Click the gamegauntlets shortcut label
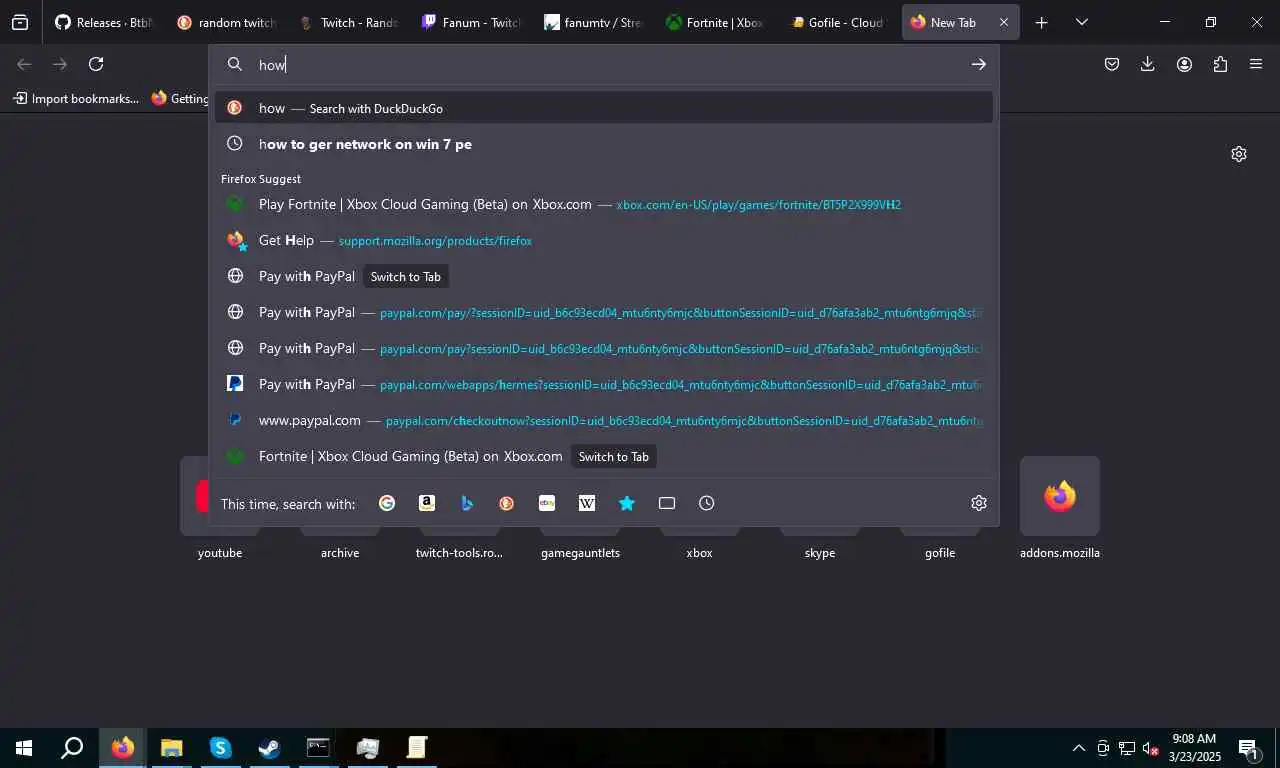 [580, 553]
